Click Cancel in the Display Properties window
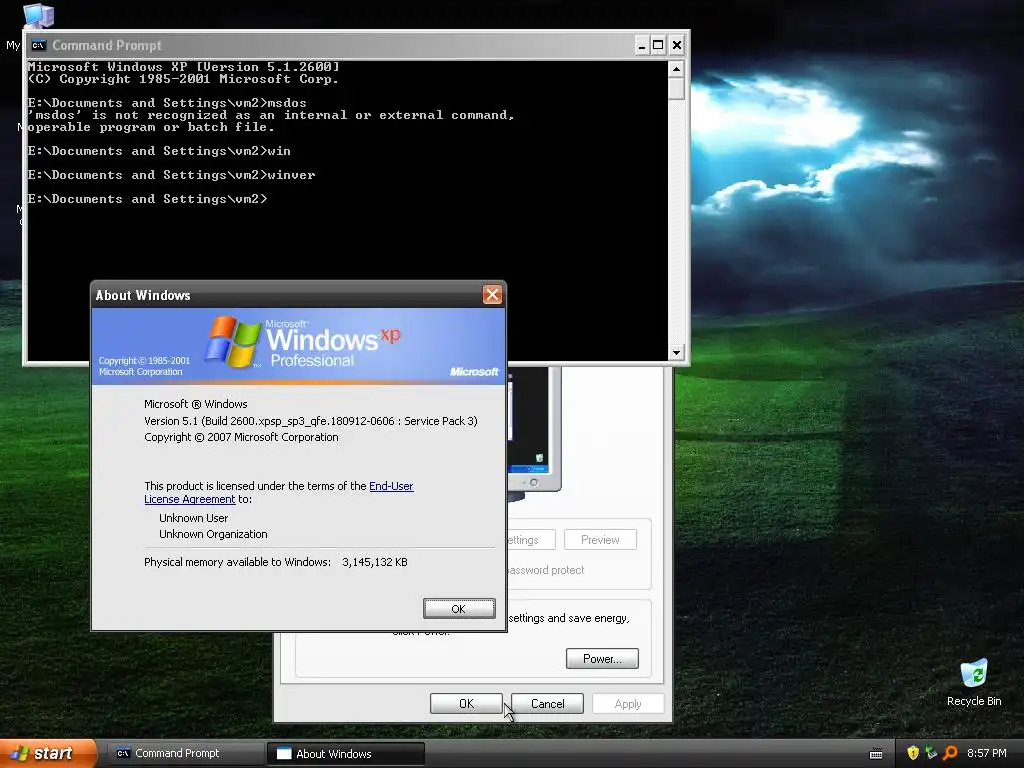Viewport: 1024px width, 768px height. click(547, 703)
